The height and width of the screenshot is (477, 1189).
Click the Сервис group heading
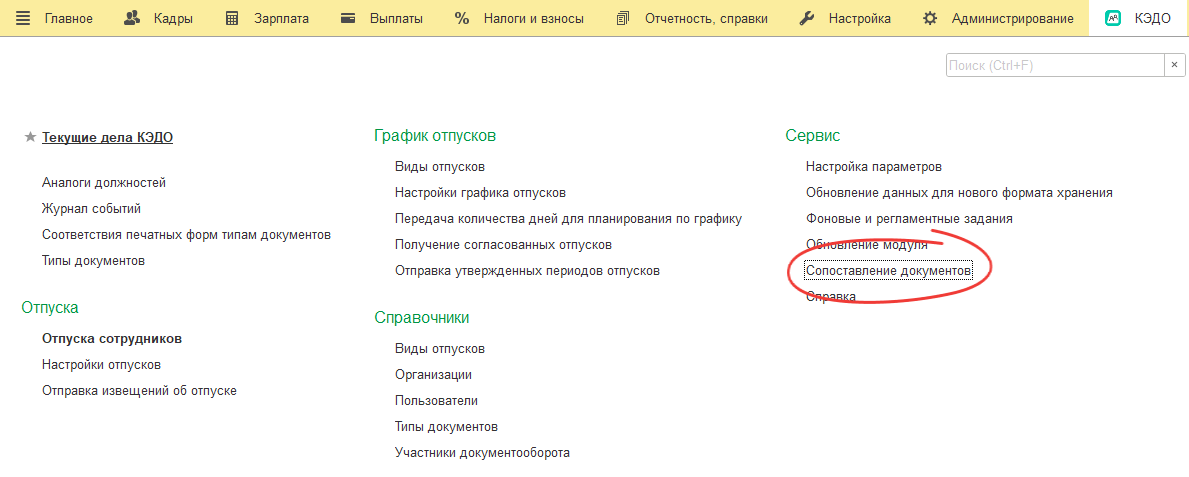click(x=813, y=136)
